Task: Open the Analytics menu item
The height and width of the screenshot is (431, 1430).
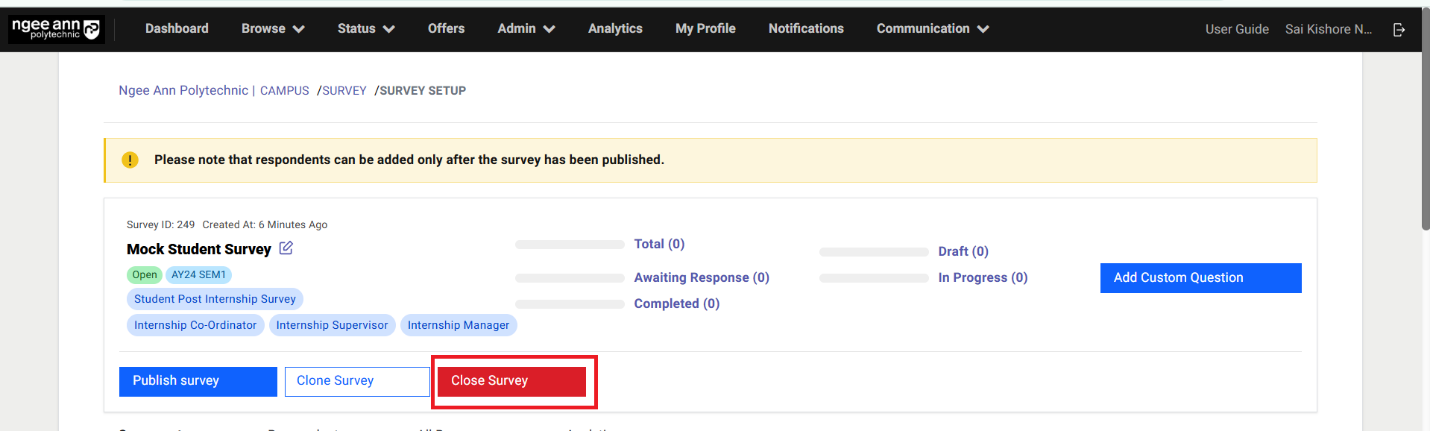Action: [x=615, y=29]
